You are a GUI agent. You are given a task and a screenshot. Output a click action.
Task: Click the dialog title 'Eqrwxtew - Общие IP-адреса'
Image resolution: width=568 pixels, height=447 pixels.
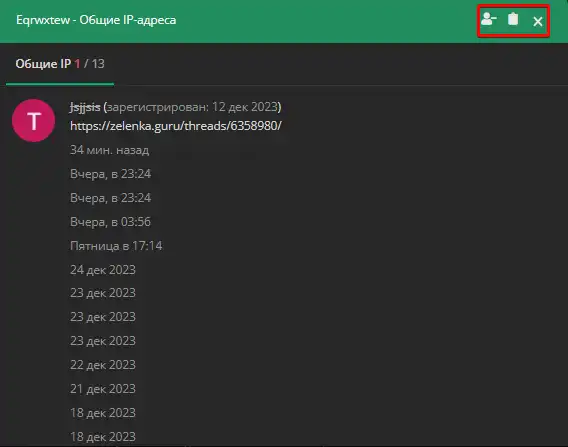pos(96,20)
